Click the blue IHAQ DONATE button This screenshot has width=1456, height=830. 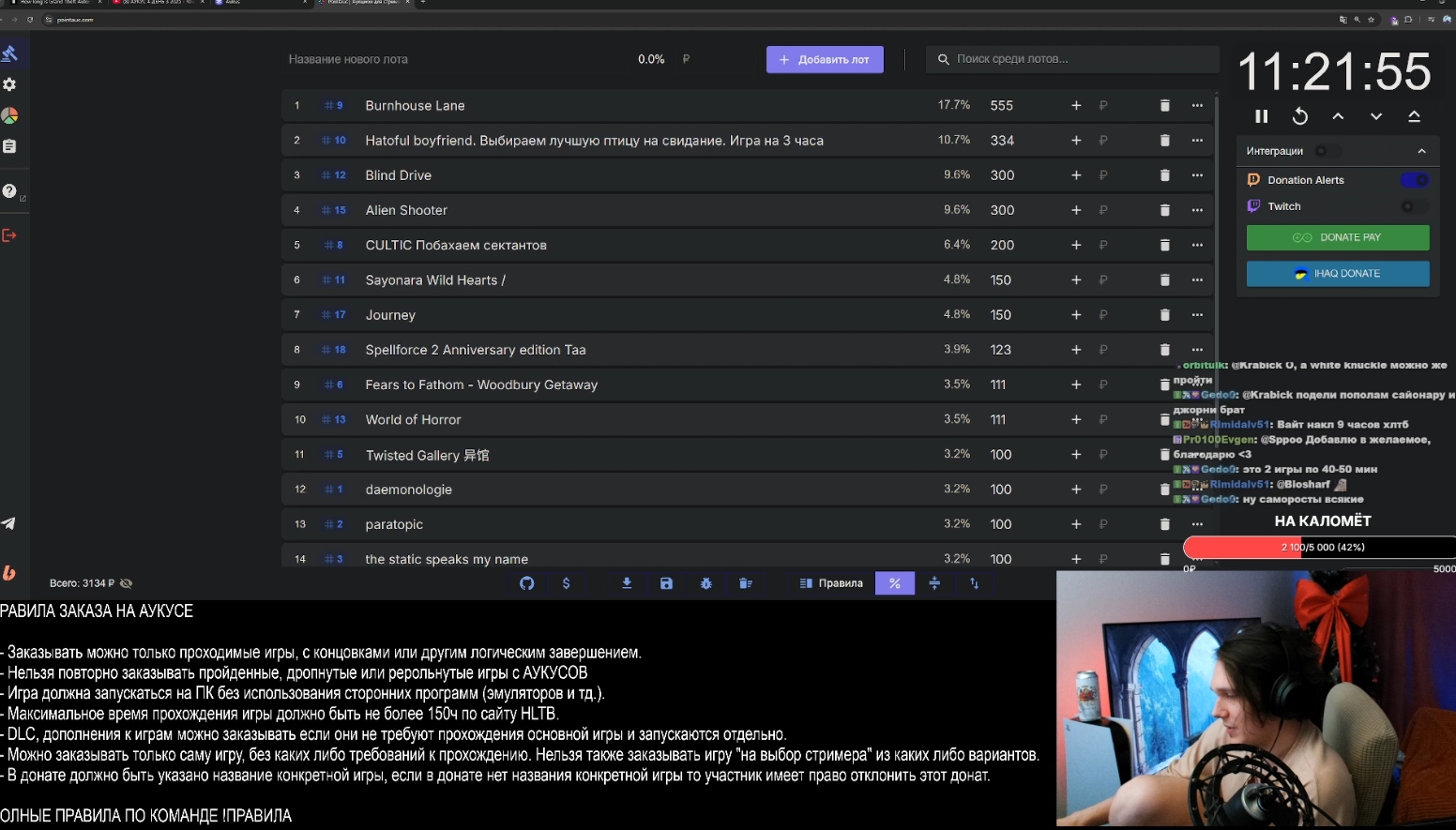(1338, 274)
